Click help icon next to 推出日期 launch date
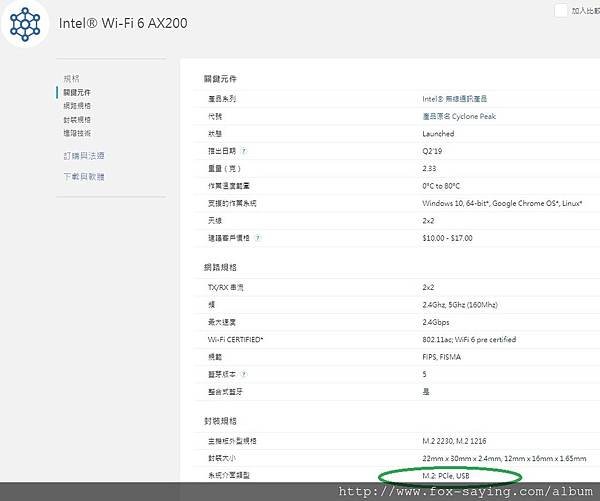The image size is (600, 501). (244, 151)
